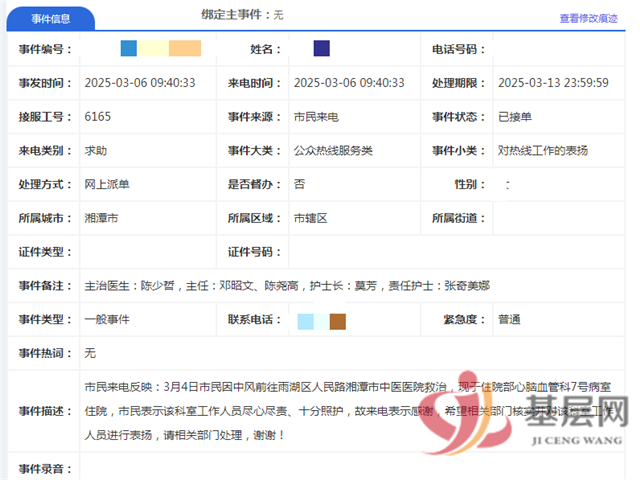The height and width of the screenshot is (480, 640).
Task: Select the 紧急度 value 普通
Action: point(509,320)
